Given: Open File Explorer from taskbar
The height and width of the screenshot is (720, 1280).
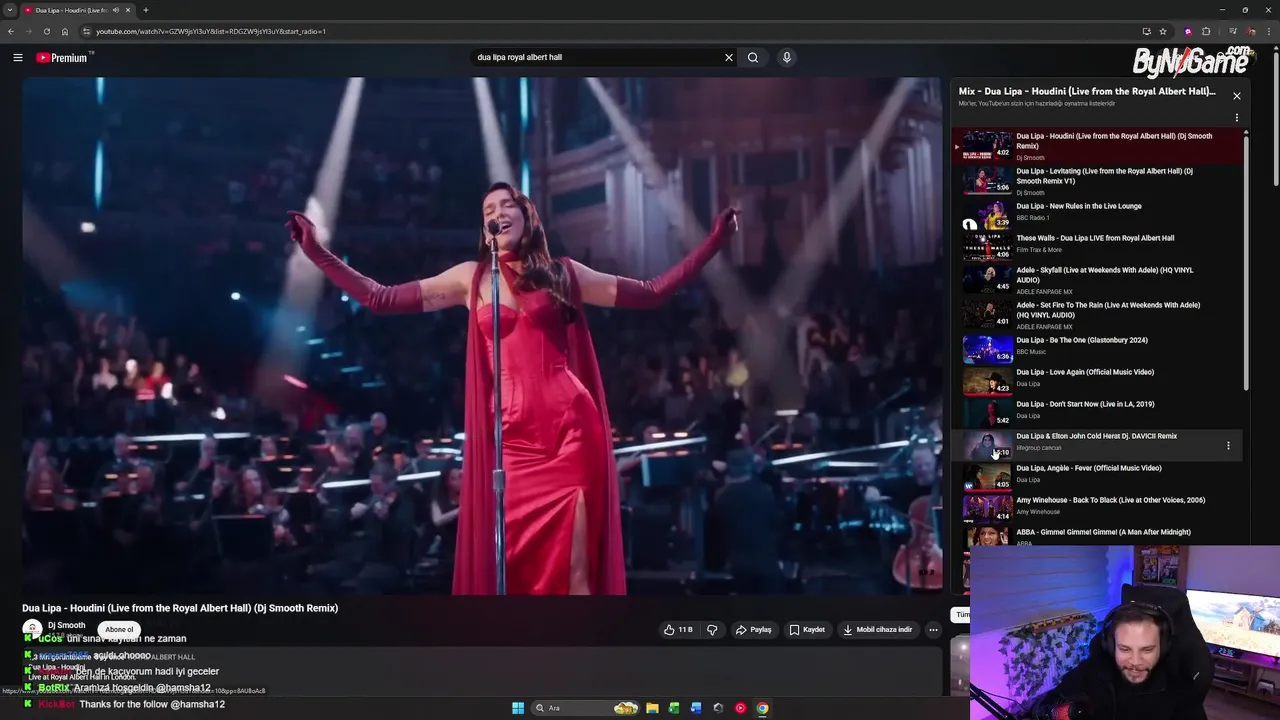Looking at the screenshot, I should [652, 708].
